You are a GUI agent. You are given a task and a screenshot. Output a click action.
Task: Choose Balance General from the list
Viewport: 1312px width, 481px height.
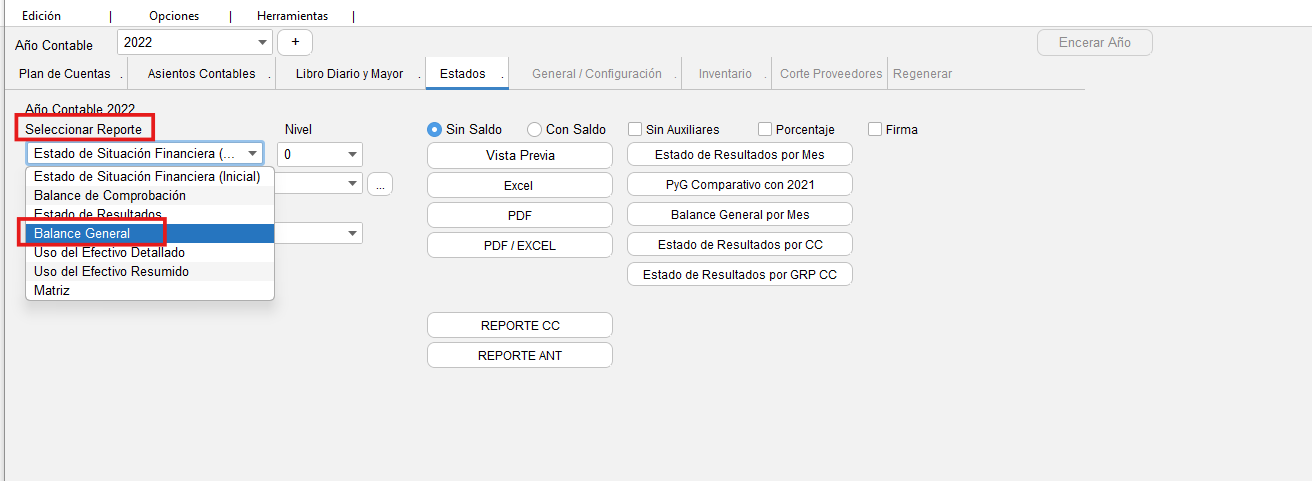click(x=82, y=233)
